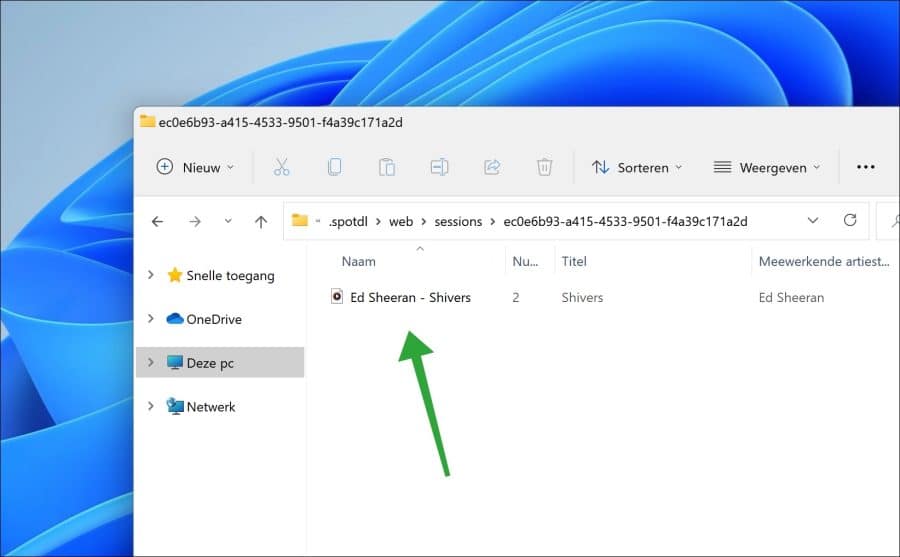Click the Shivers title cell
This screenshot has width=900, height=557.
tap(582, 297)
